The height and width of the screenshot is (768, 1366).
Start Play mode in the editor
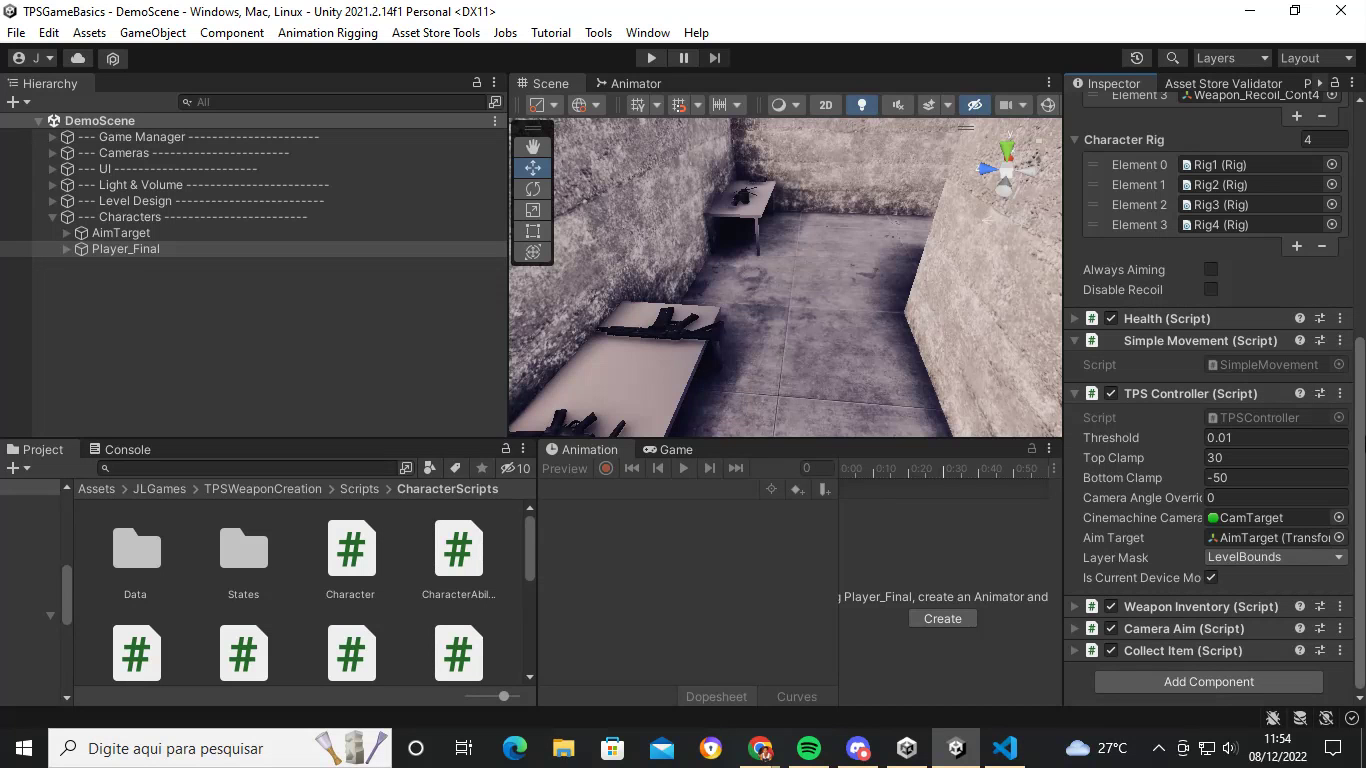pos(651,58)
